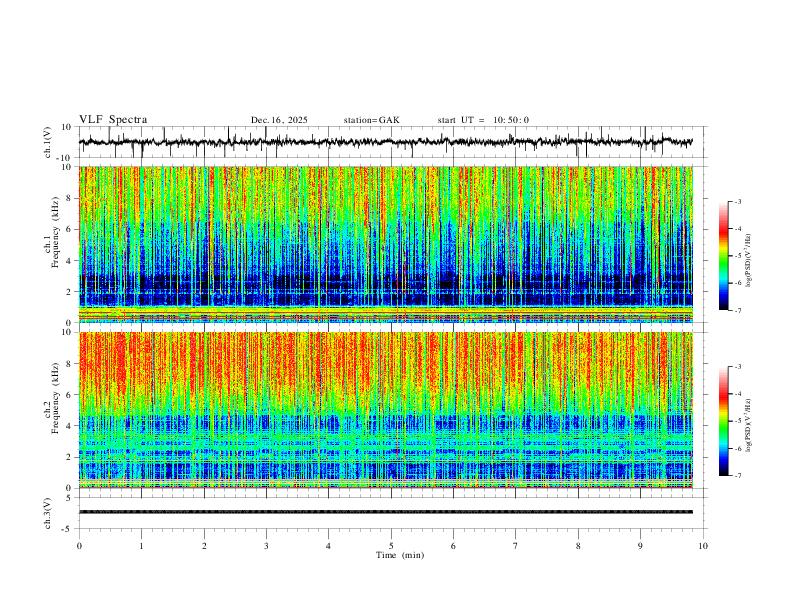Click the ch.1 spectrogram plot
This screenshot has width=792, height=612.
[386, 244]
